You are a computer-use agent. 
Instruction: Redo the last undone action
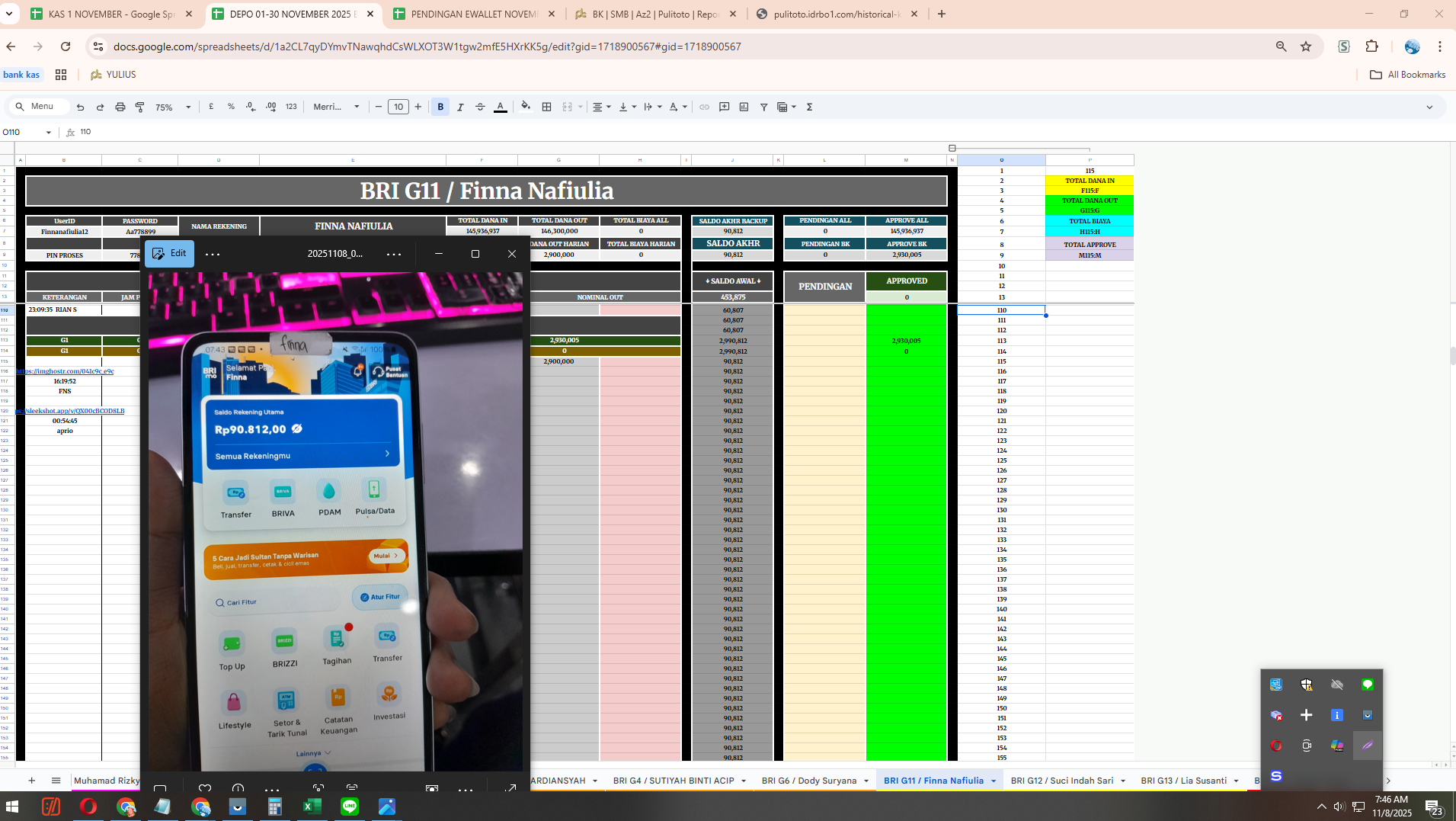tap(100, 107)
